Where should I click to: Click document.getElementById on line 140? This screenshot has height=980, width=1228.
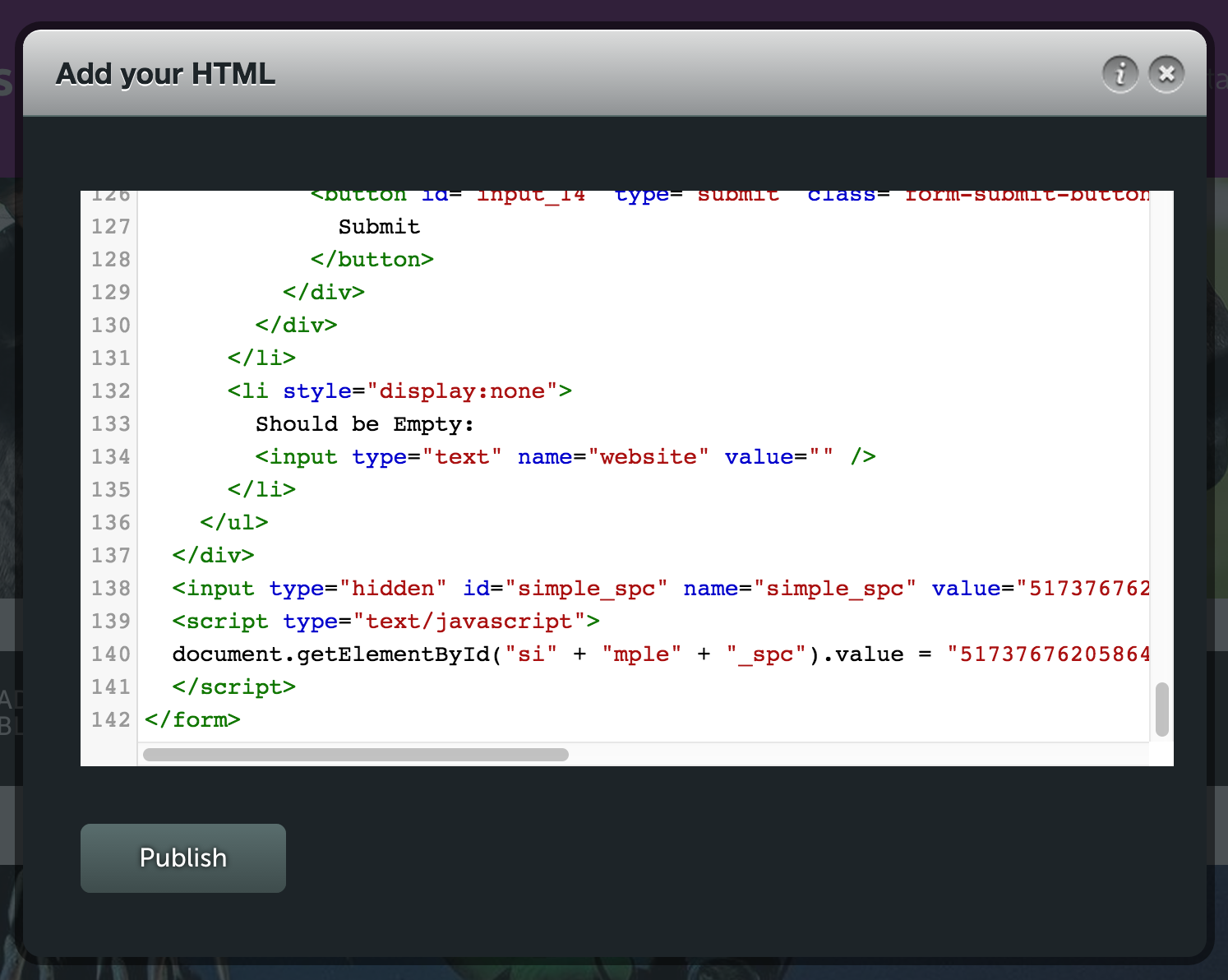click(x=330, y=654)
